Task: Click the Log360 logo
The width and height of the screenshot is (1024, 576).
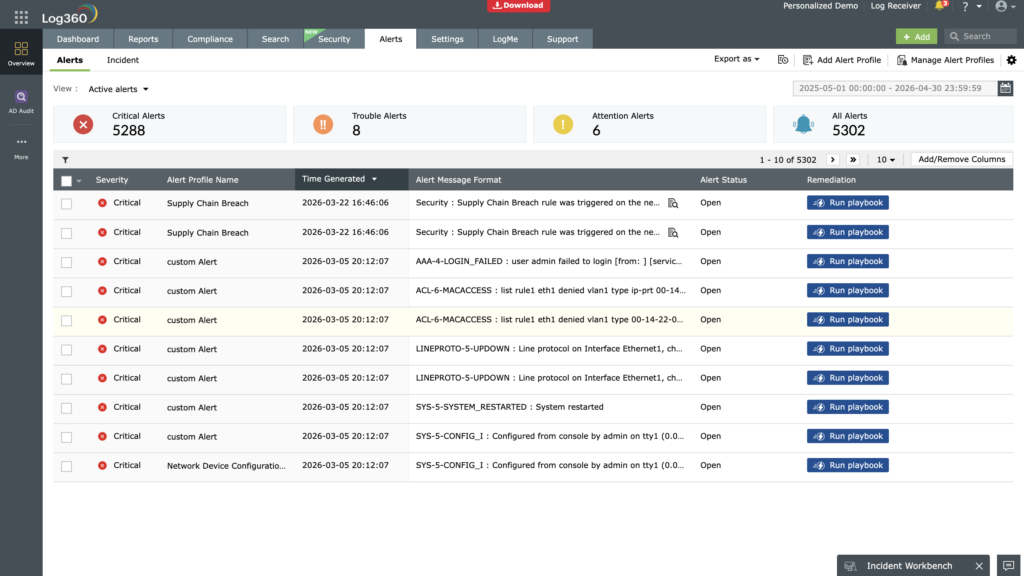Action: (69, 16)
